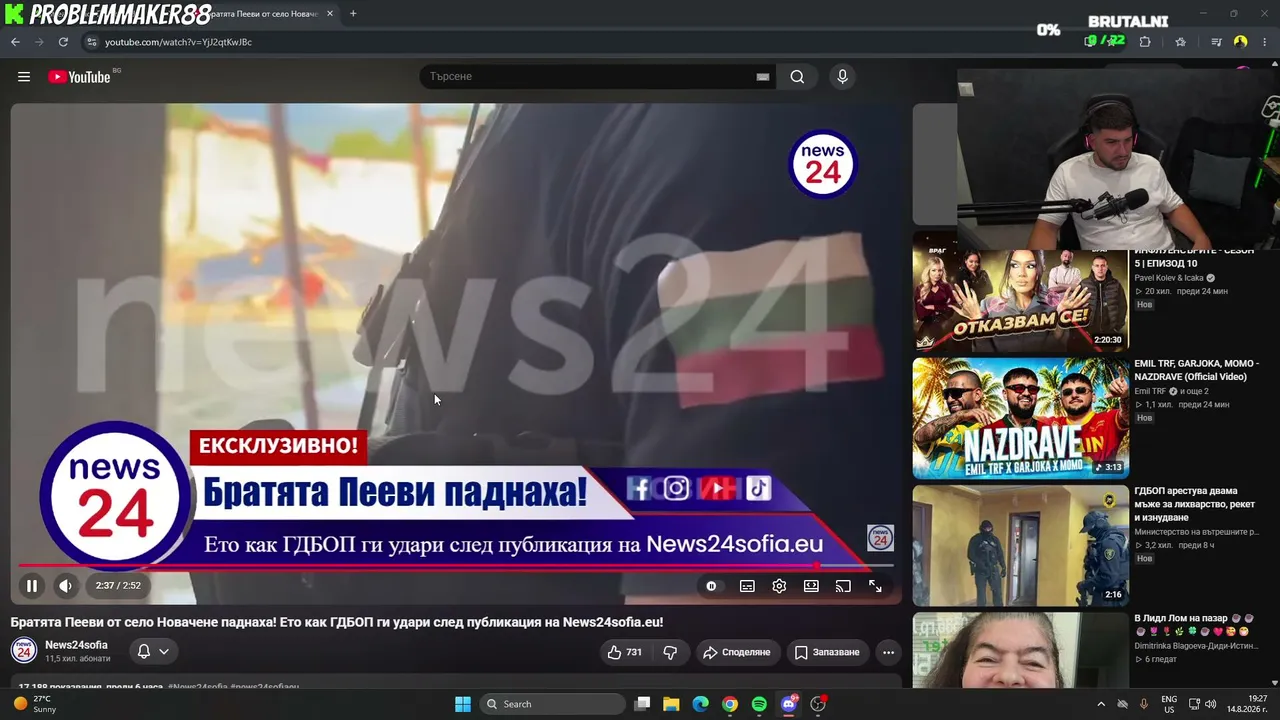1280x720 pixels.
Task: Click the video title text
Action: [x=337, y=622]
